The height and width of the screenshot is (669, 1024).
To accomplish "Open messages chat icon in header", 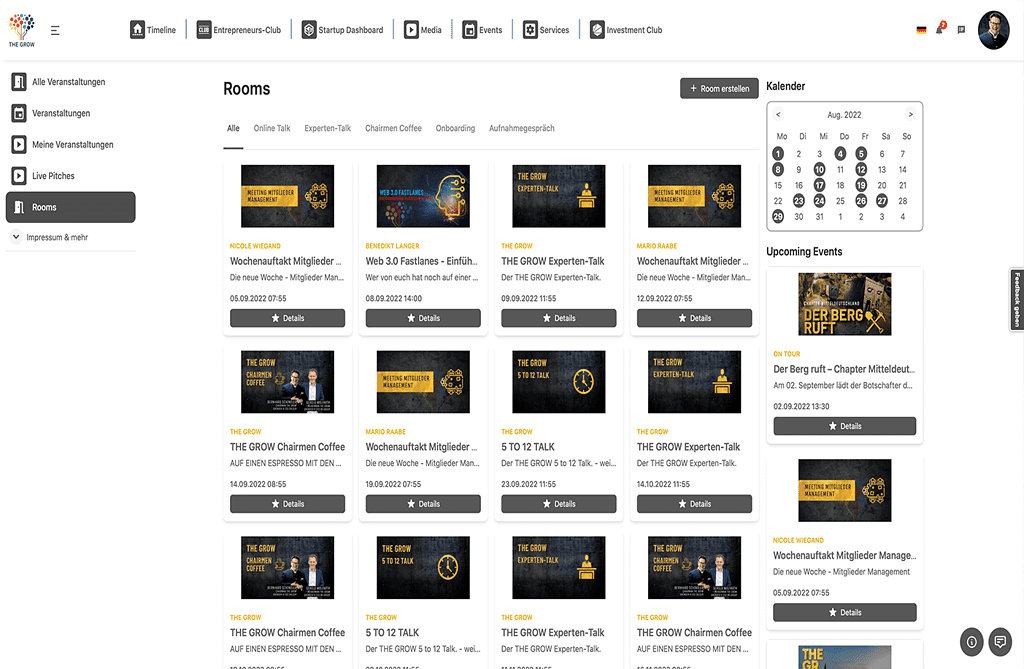I will [961, 30].
